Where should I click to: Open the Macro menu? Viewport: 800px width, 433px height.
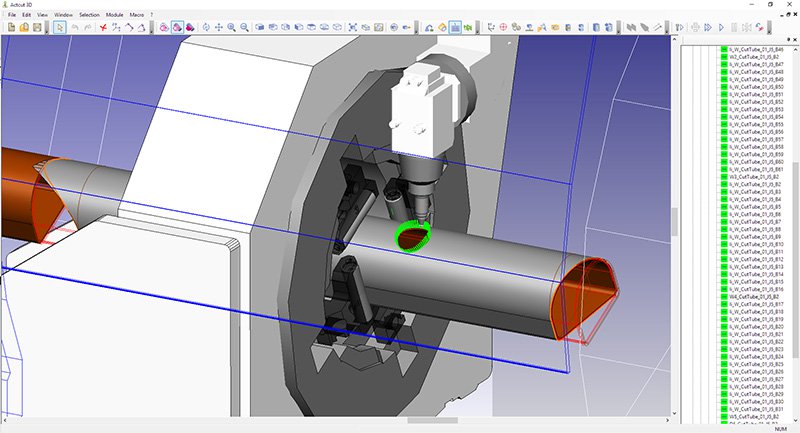click(x=136, y=16)
